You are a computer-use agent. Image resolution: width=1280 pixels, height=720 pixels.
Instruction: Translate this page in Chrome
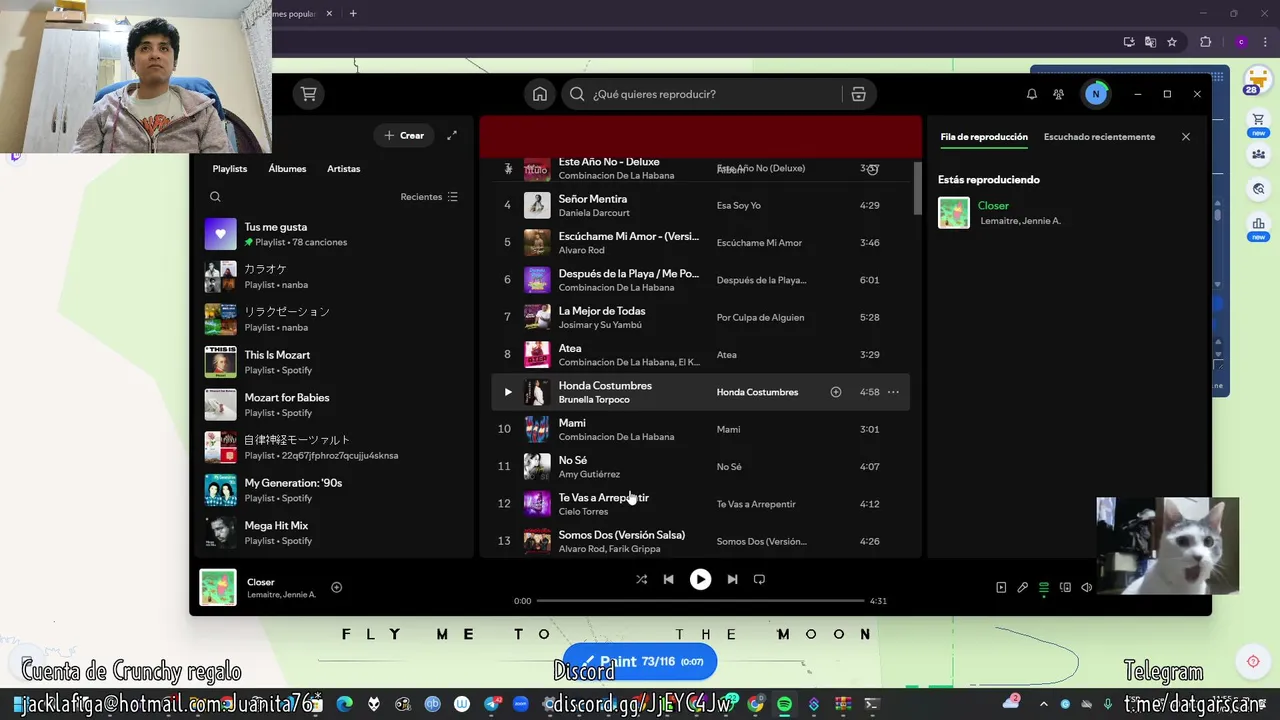point(1150,42)
